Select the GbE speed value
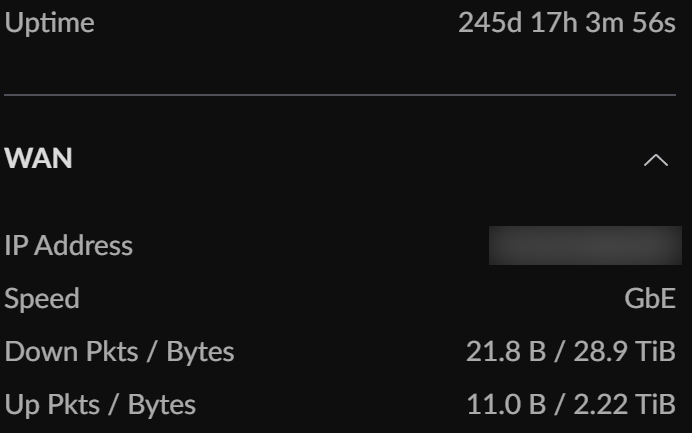The width and height of the screenshot is (692, 433). (x=650, y=299)
